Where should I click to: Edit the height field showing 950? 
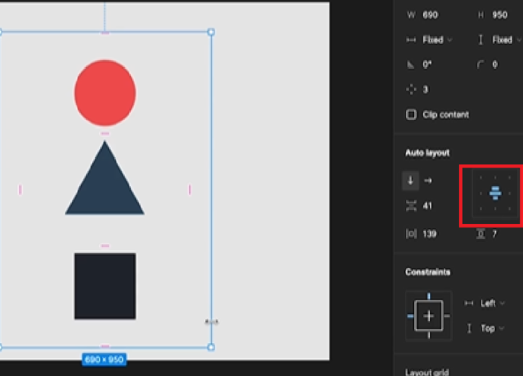[x=500, y=15]
